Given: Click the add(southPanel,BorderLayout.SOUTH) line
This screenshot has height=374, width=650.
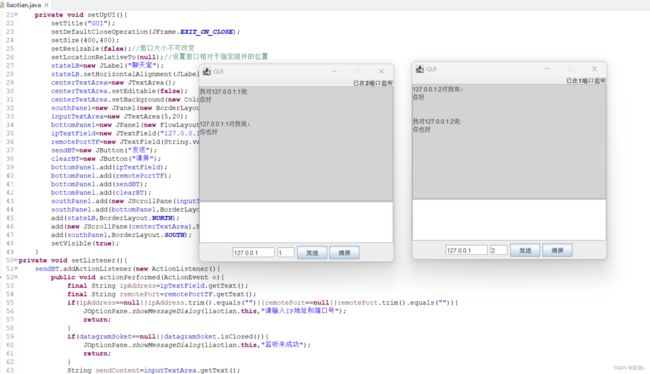Looking at the screenshot, I should click(121, 235).
